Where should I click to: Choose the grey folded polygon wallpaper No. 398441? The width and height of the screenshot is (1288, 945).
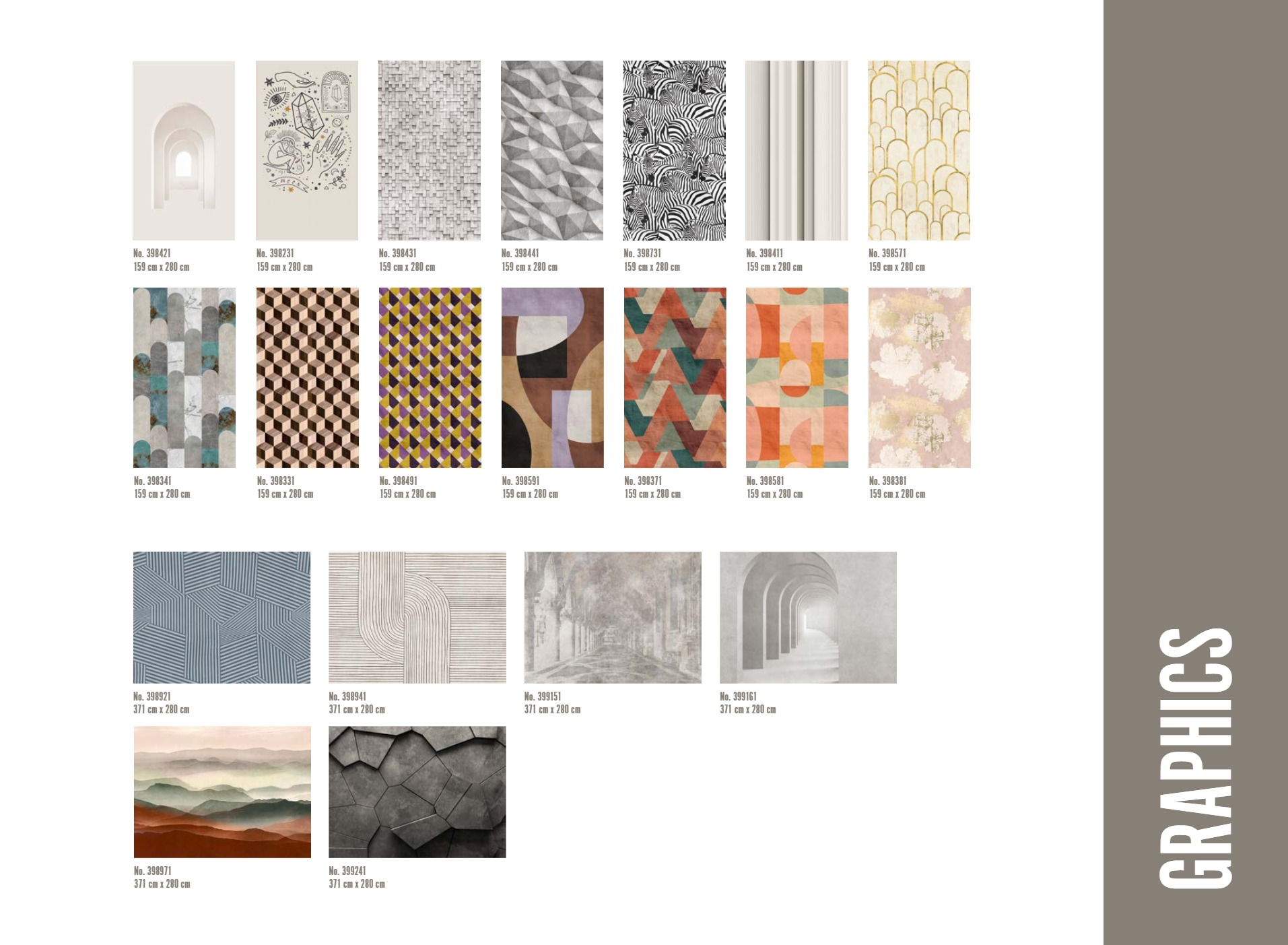[x=552, y=151]
